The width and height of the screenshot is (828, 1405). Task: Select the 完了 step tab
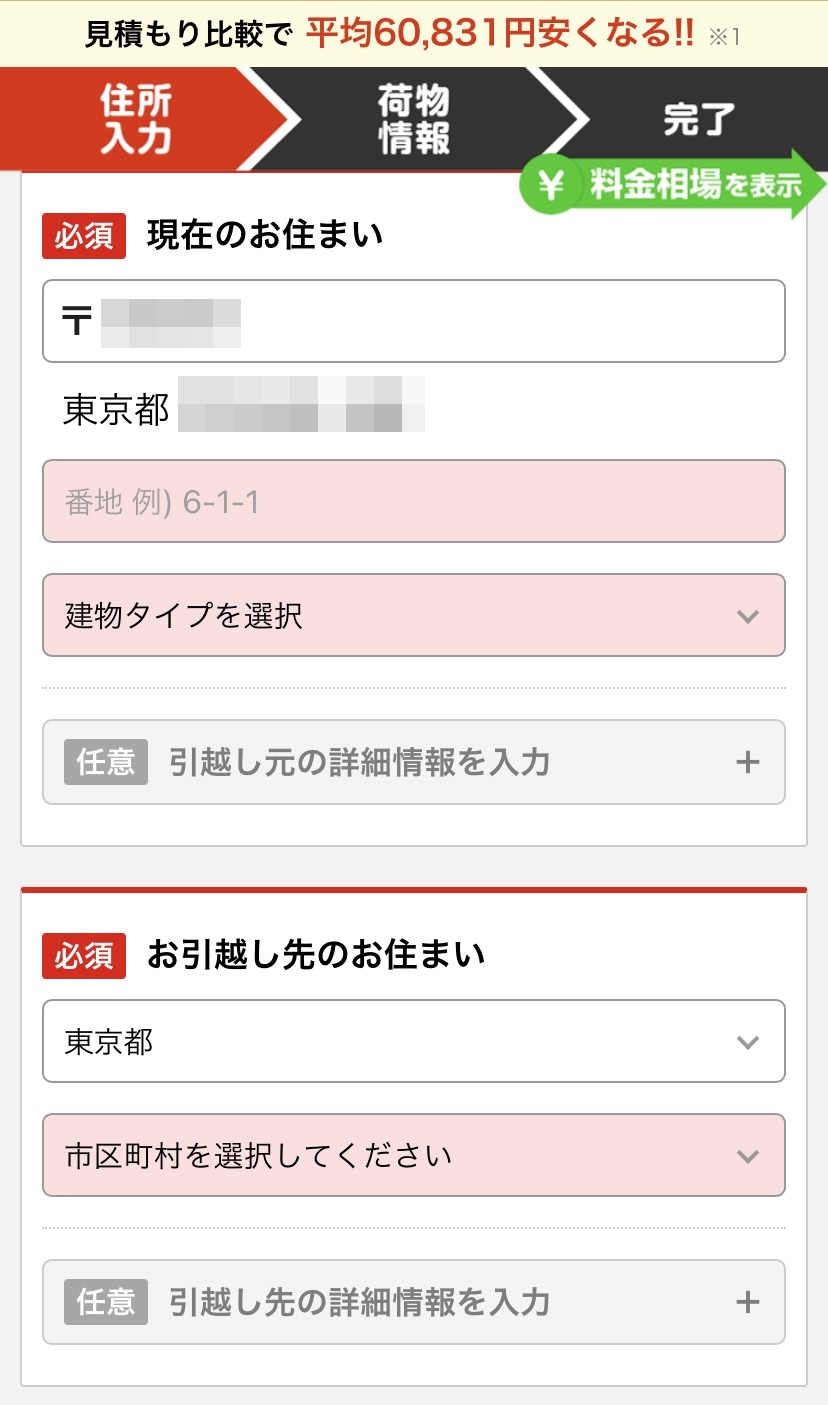(698, 119)
